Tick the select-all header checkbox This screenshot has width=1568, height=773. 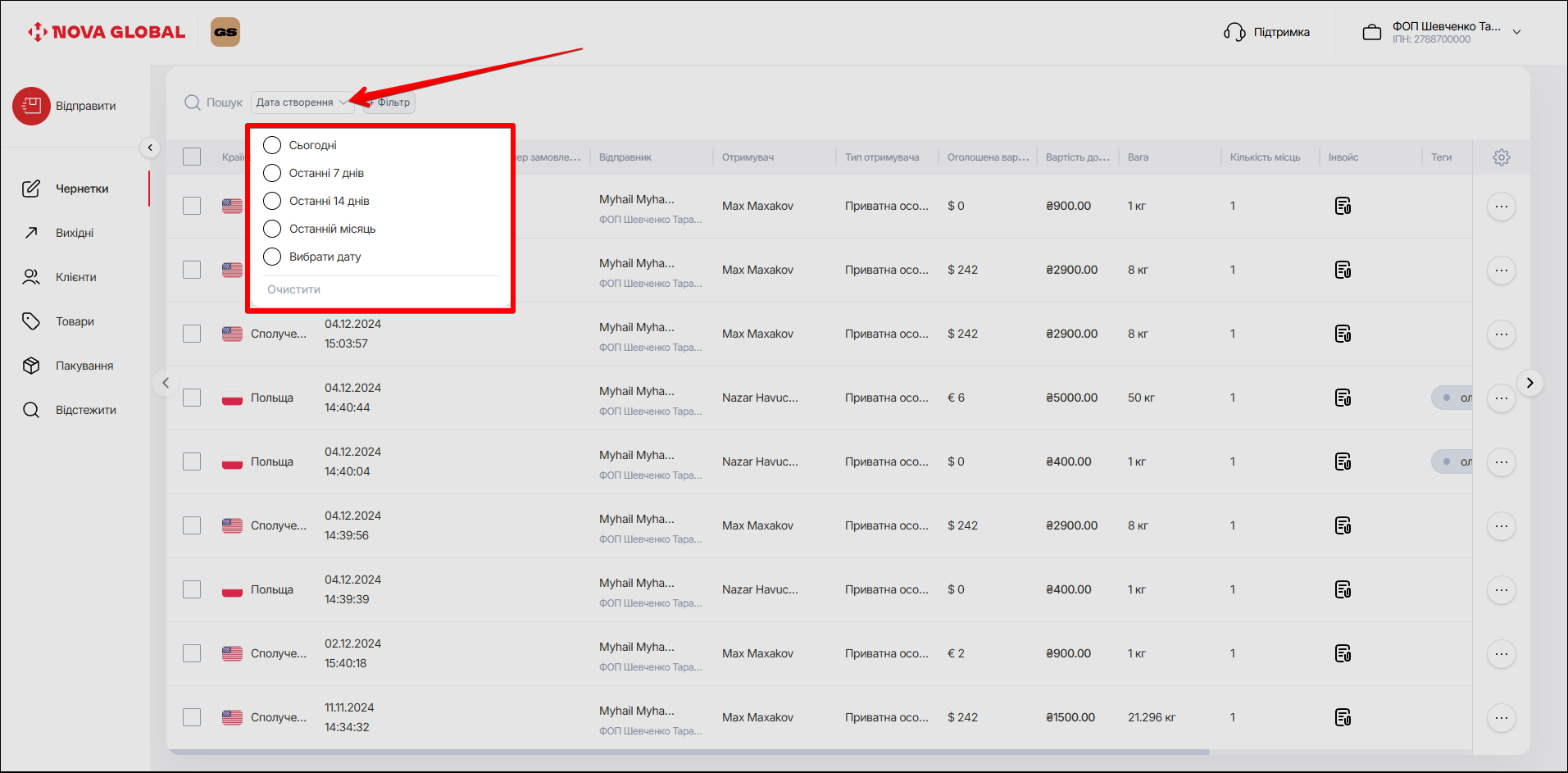[x=192, y=157]
